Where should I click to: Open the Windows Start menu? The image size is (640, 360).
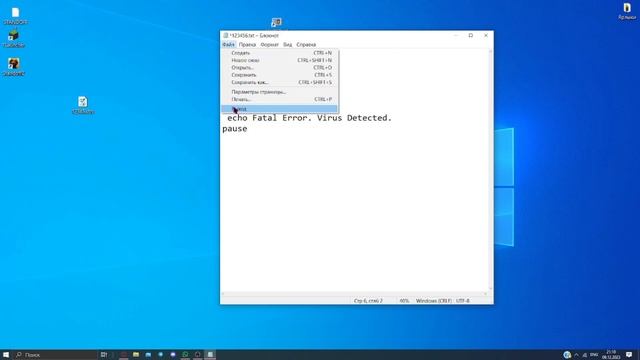click(6, 355)
